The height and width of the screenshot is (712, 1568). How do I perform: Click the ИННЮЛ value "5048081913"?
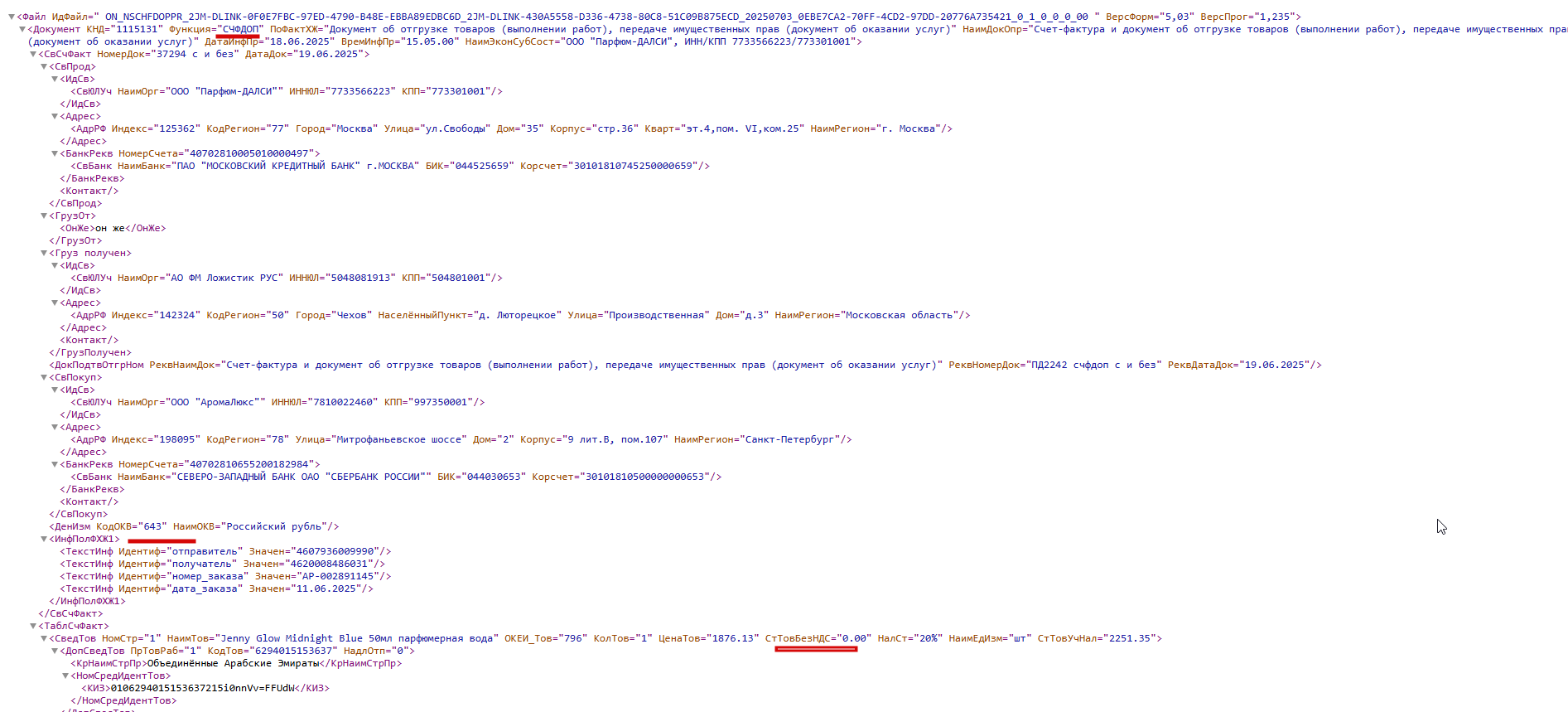point(360,278)
